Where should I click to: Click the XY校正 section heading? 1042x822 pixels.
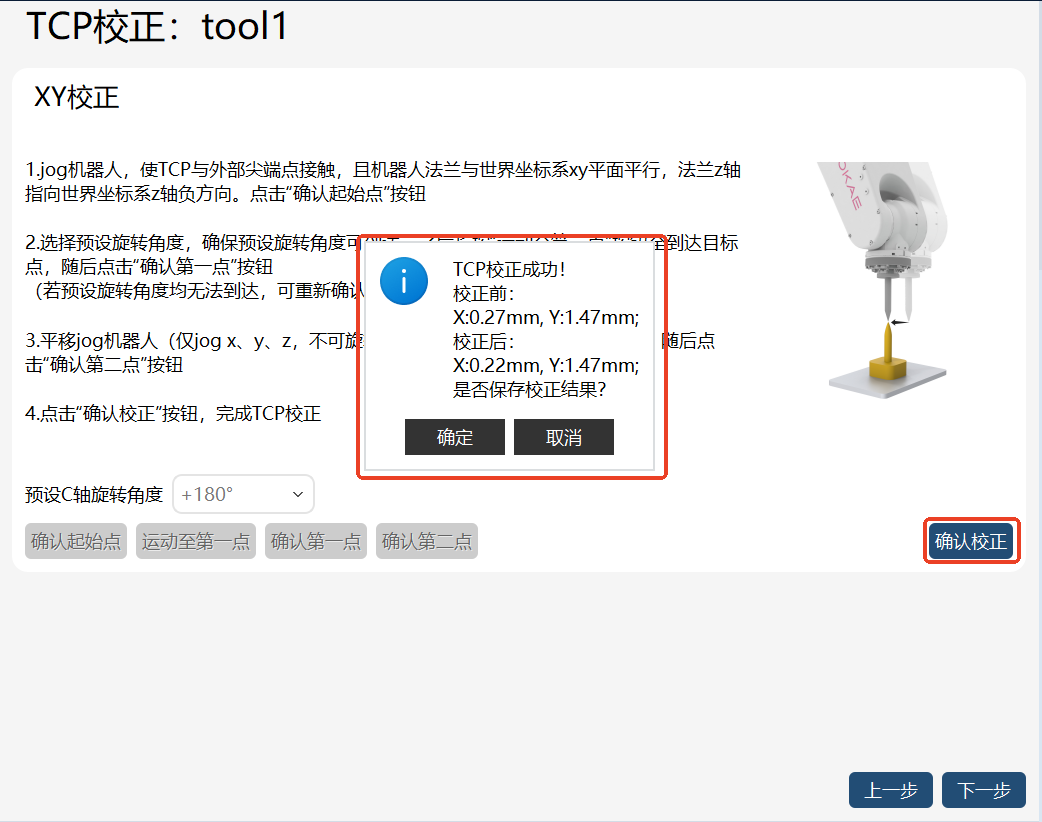click(x=76, y=98)
